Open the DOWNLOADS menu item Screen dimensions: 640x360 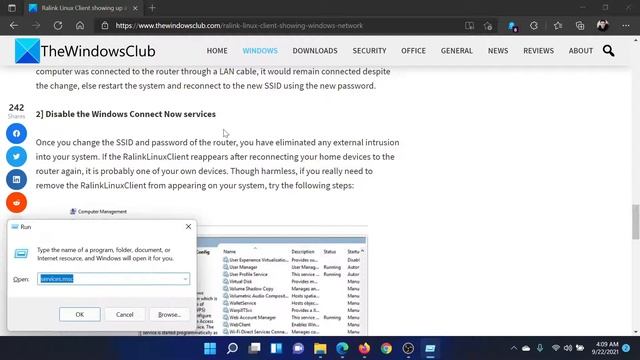315,51
